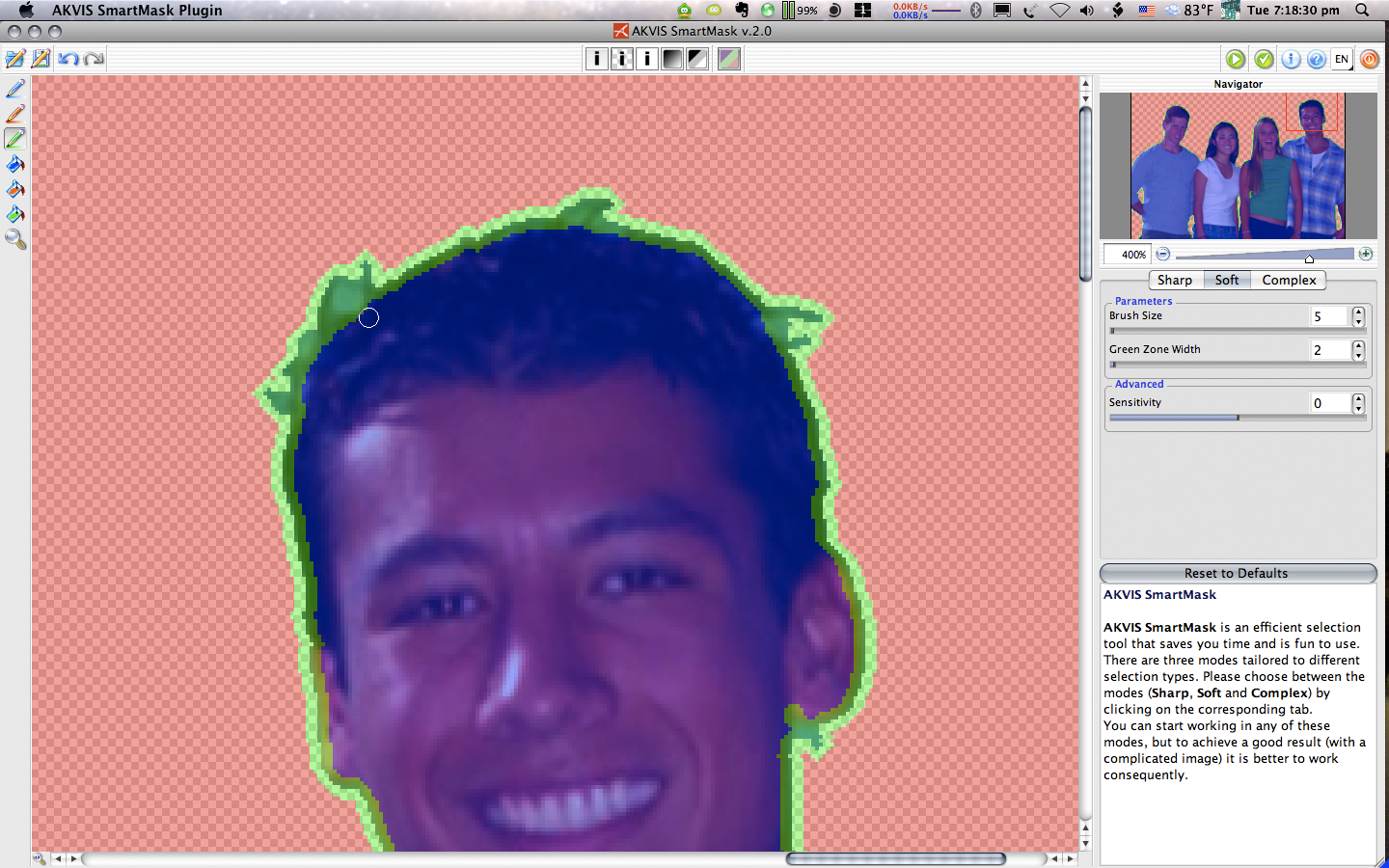Select the magnifier zoom tool

(15, 239)
